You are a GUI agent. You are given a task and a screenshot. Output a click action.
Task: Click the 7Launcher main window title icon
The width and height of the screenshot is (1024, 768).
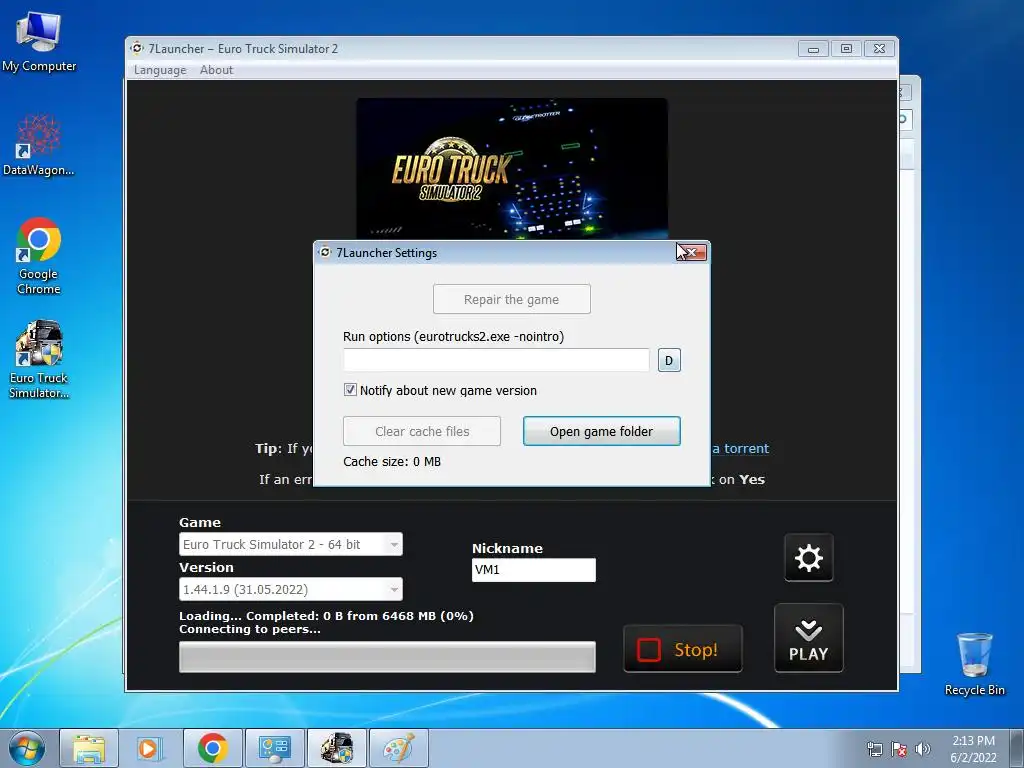click(x=136, y=48)
